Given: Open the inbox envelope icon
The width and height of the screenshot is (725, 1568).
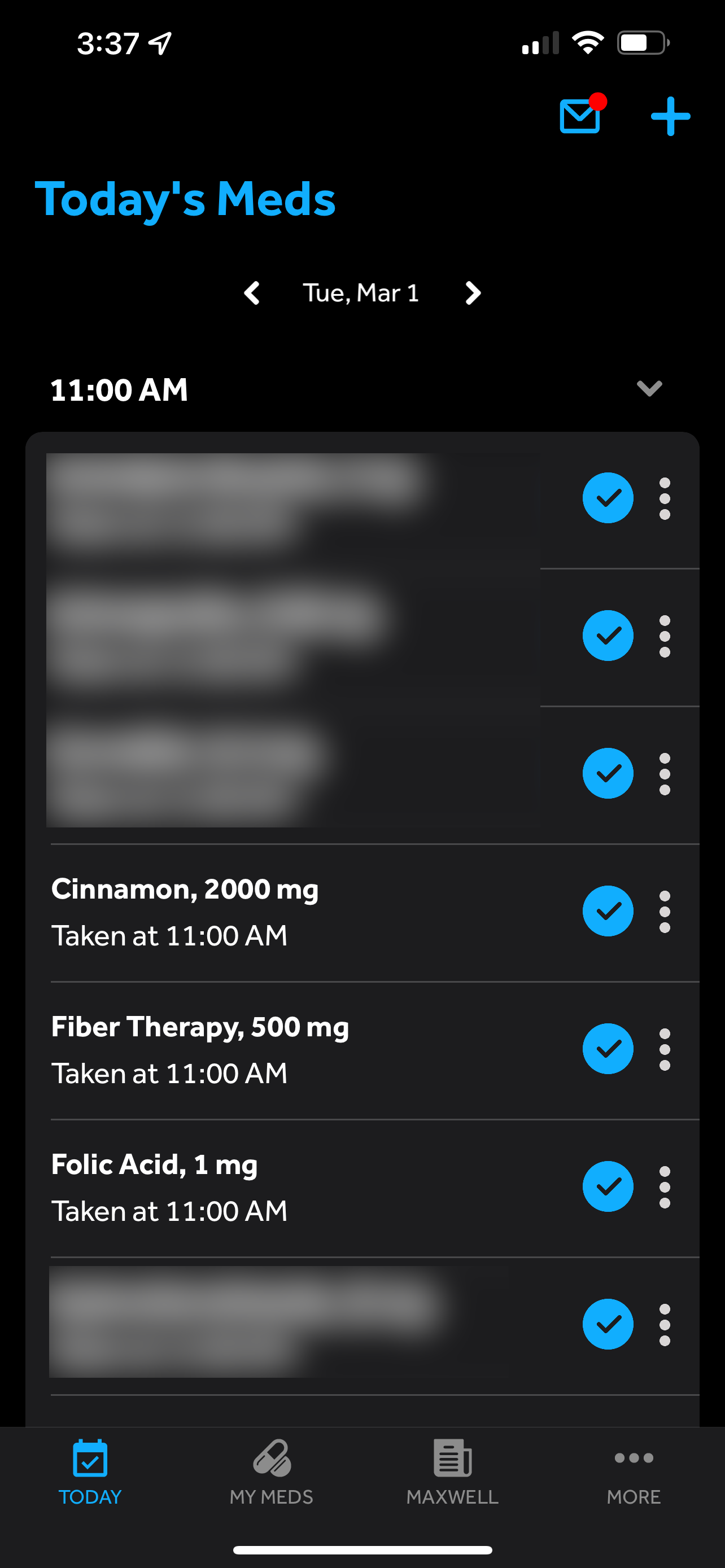Looking at the screenshot, I should pos(579,116).
